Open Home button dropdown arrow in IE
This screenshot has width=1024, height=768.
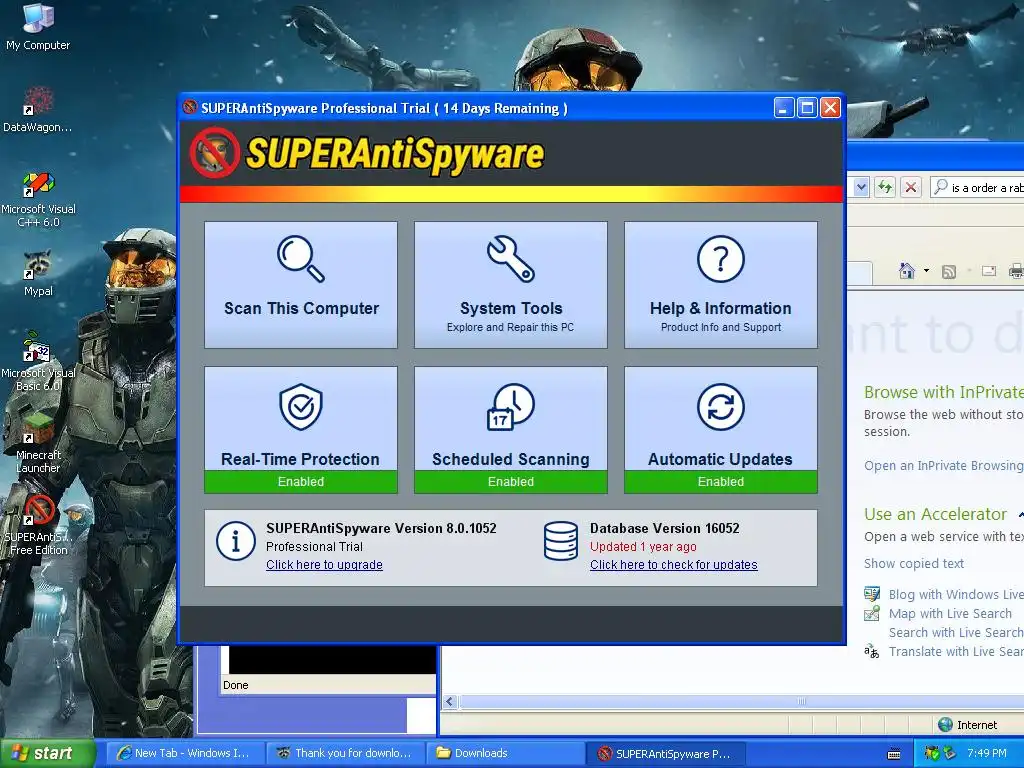pos(926,270)
